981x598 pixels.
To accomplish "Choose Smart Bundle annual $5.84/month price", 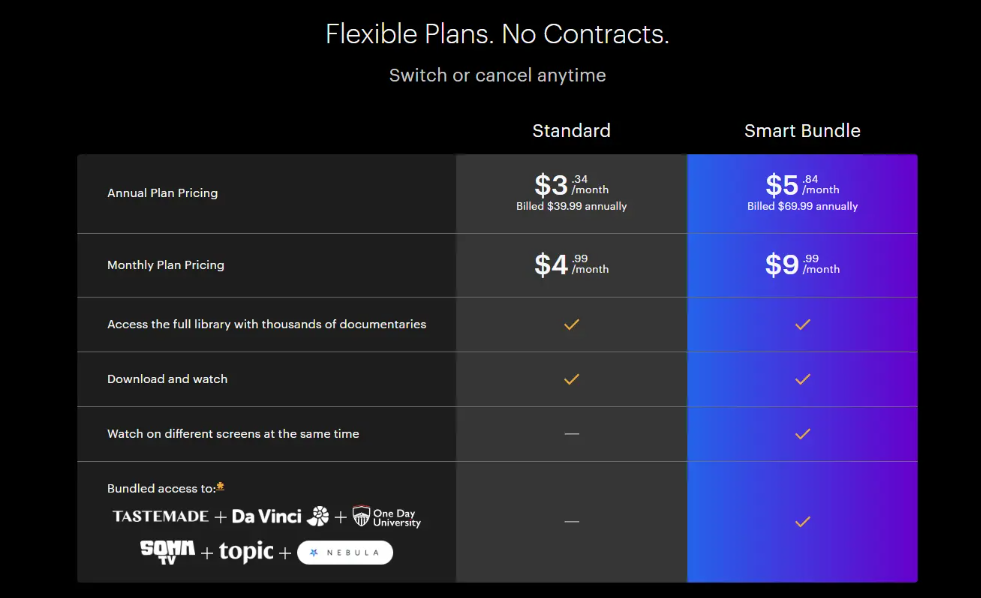I will tap(802, 186).
